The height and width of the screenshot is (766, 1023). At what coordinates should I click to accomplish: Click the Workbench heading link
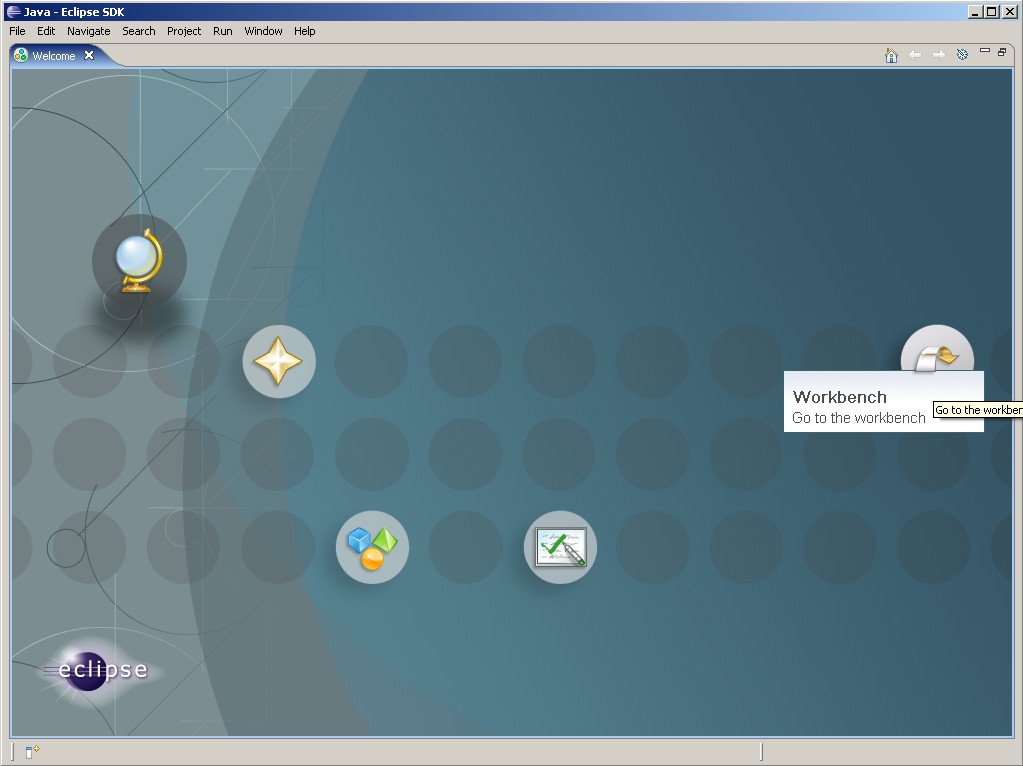(840, 397)
